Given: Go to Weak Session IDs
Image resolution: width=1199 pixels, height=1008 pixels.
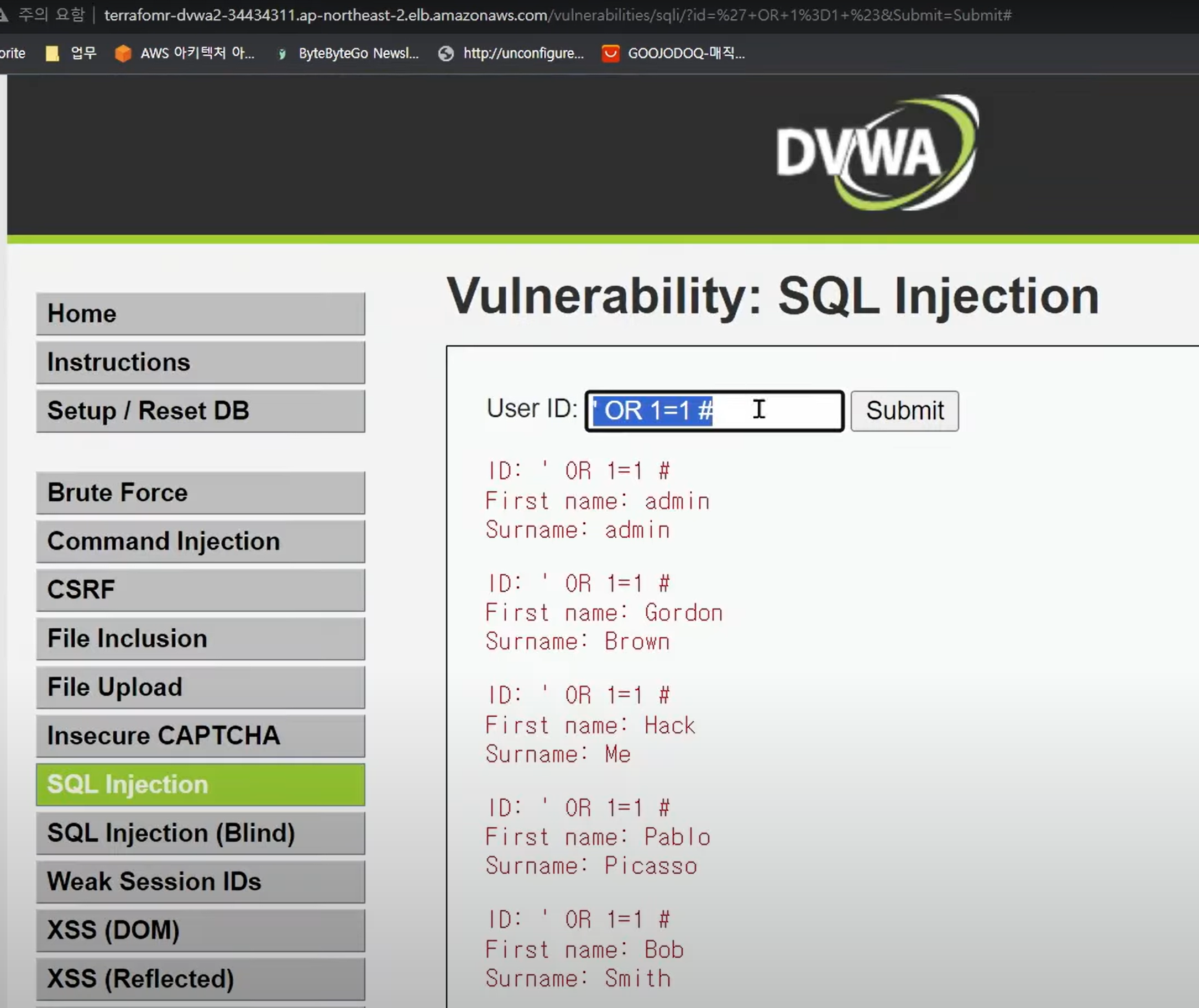Looking at the screenshot, I should [x=200, y=881].
